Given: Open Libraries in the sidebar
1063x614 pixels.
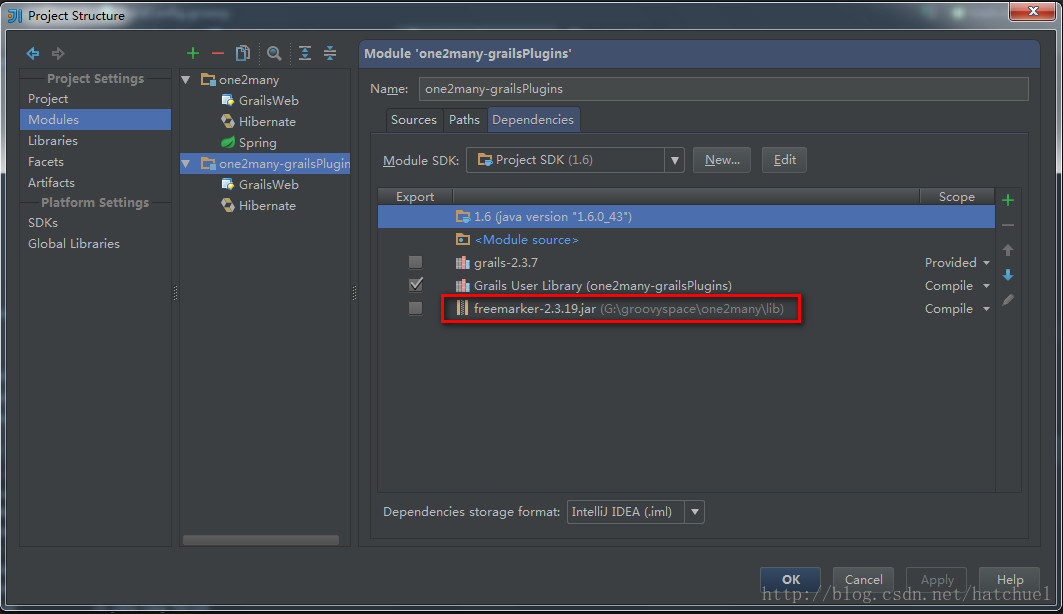Looking at the screenshot, I should tap(53, 141).
